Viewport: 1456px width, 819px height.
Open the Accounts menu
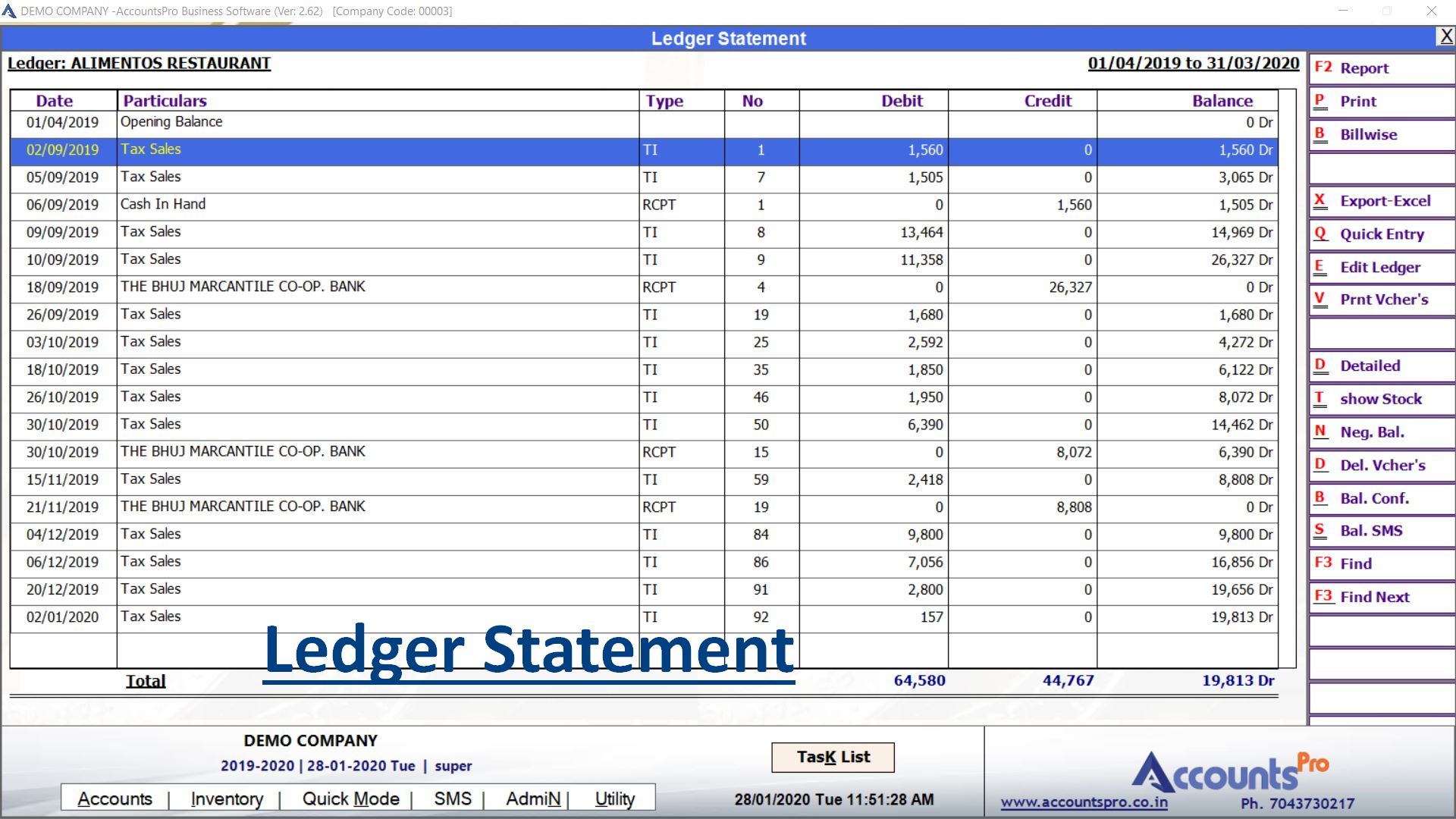115,799
